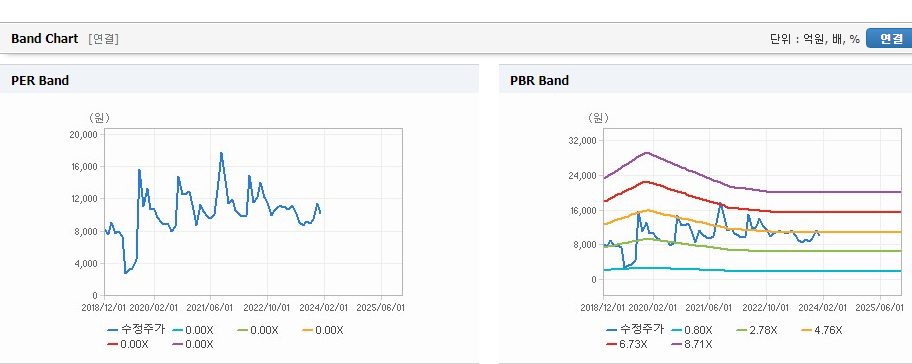The height and width of the screenshot is (364, 912).
Task: Toggle teal 0.00X legend in PER Band
Action: pyautogui.click(x=193, y=330)
